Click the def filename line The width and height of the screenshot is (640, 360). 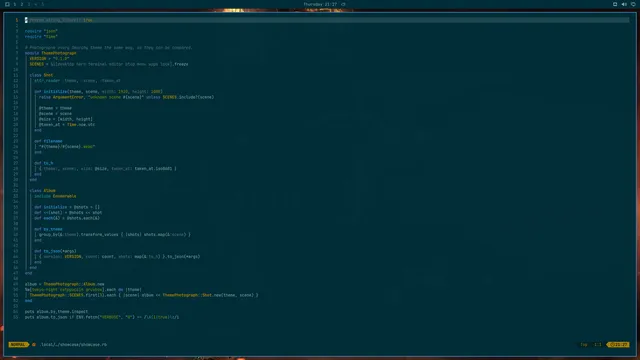click(48, 141)
